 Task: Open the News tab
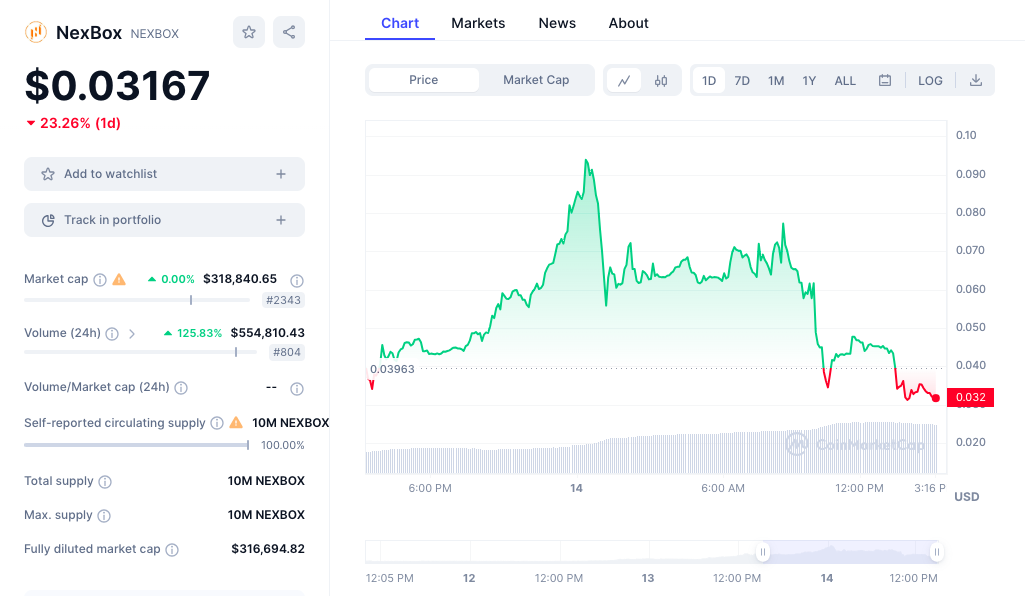pos(557,23)
